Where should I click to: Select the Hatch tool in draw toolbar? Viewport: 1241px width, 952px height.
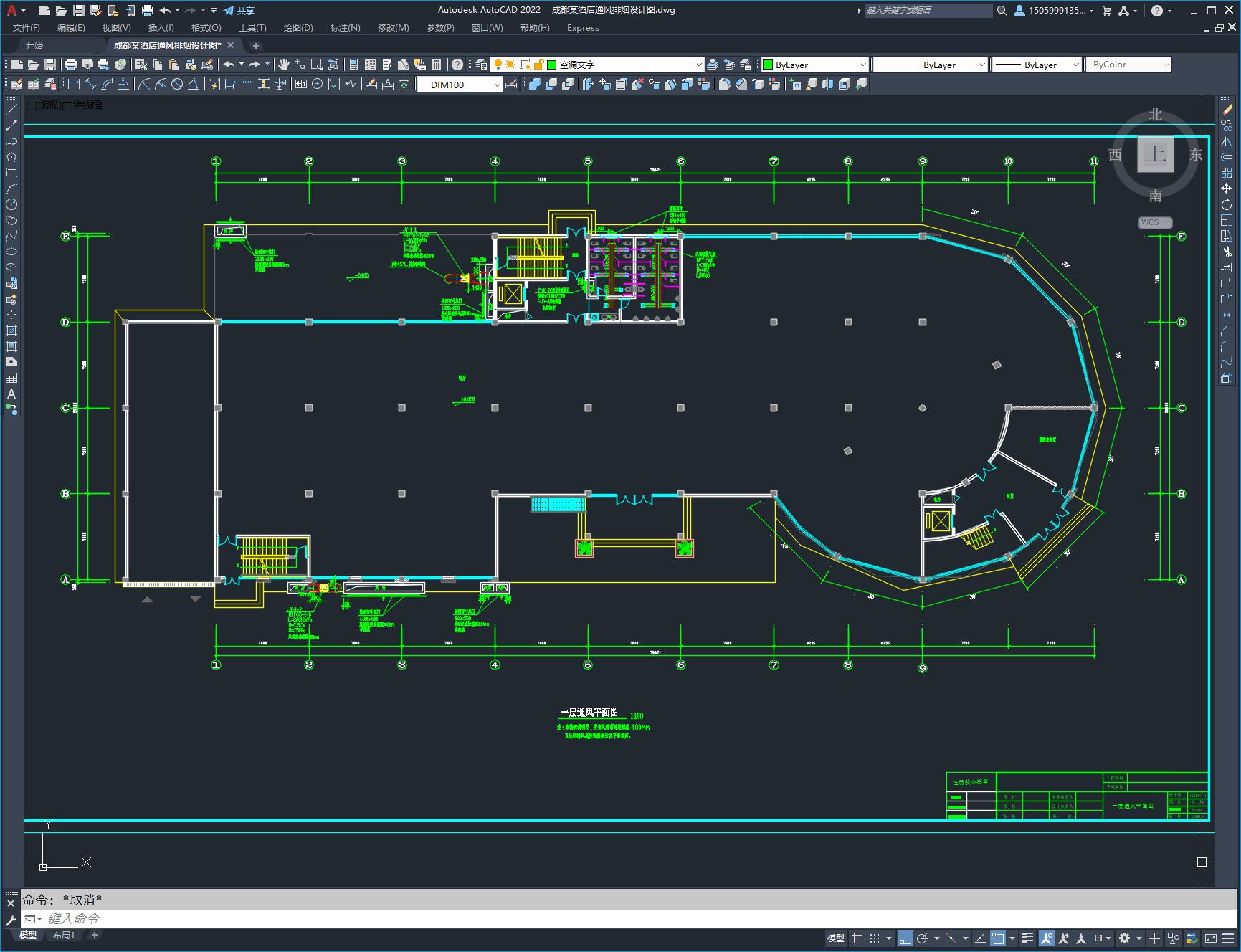click(x=11, y=330)
